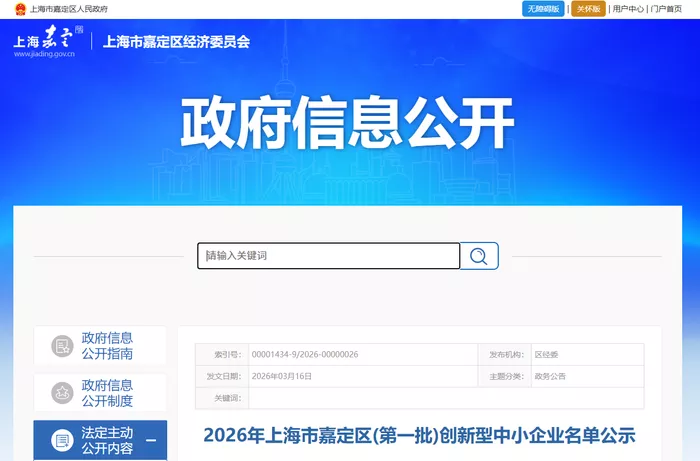Click the 政府信息公开制度 star icon
The width and height of the screenshot is (700, 461).
62,393
